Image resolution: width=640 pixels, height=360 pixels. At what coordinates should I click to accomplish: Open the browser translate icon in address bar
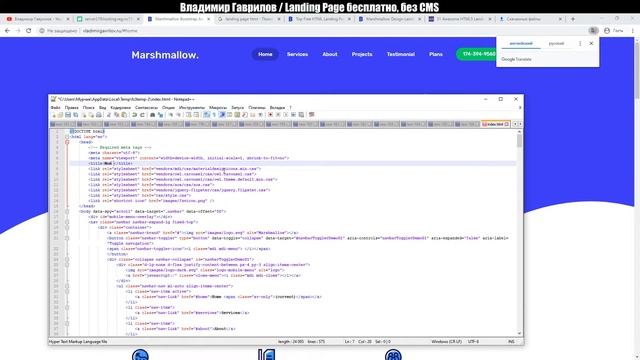[593, 31]
